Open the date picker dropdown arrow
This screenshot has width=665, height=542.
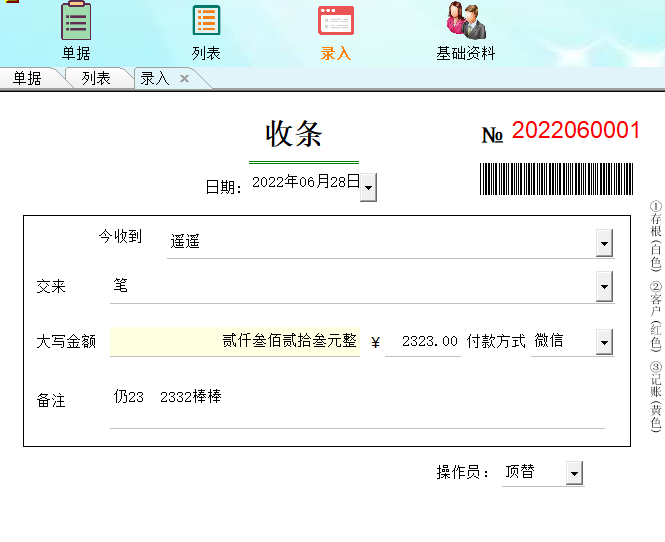(368, 187)
